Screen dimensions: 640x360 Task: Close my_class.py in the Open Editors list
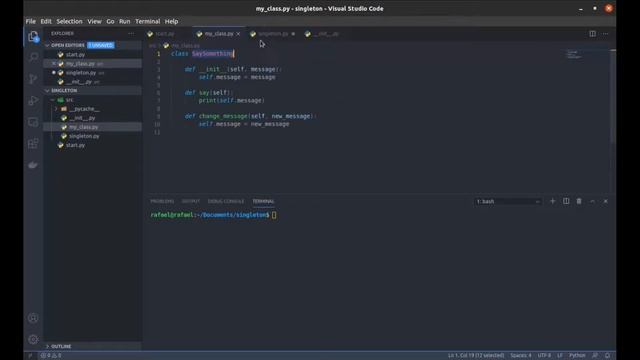(54, 64)
